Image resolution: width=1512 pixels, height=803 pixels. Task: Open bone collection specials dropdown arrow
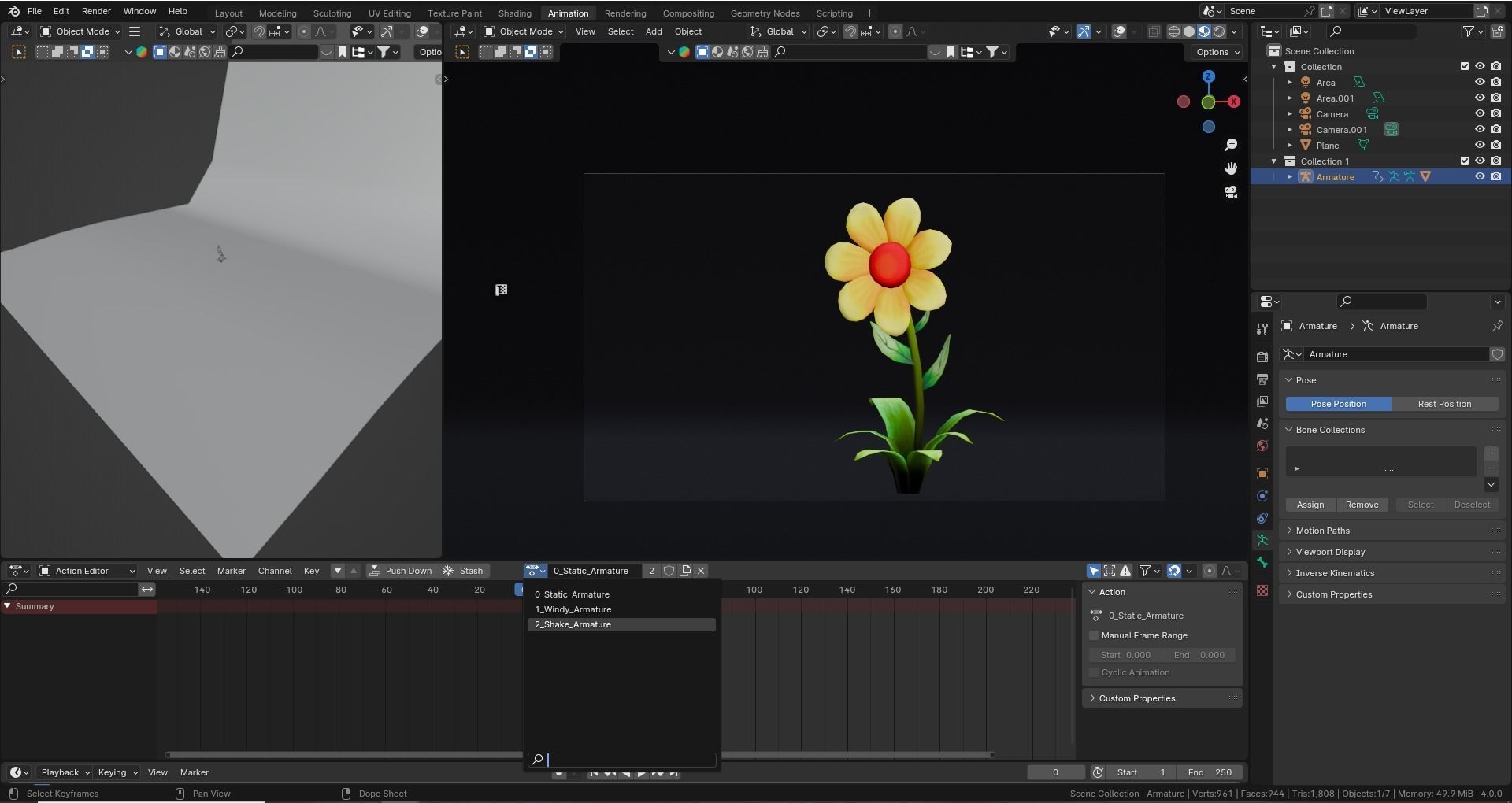point(1492,485)
